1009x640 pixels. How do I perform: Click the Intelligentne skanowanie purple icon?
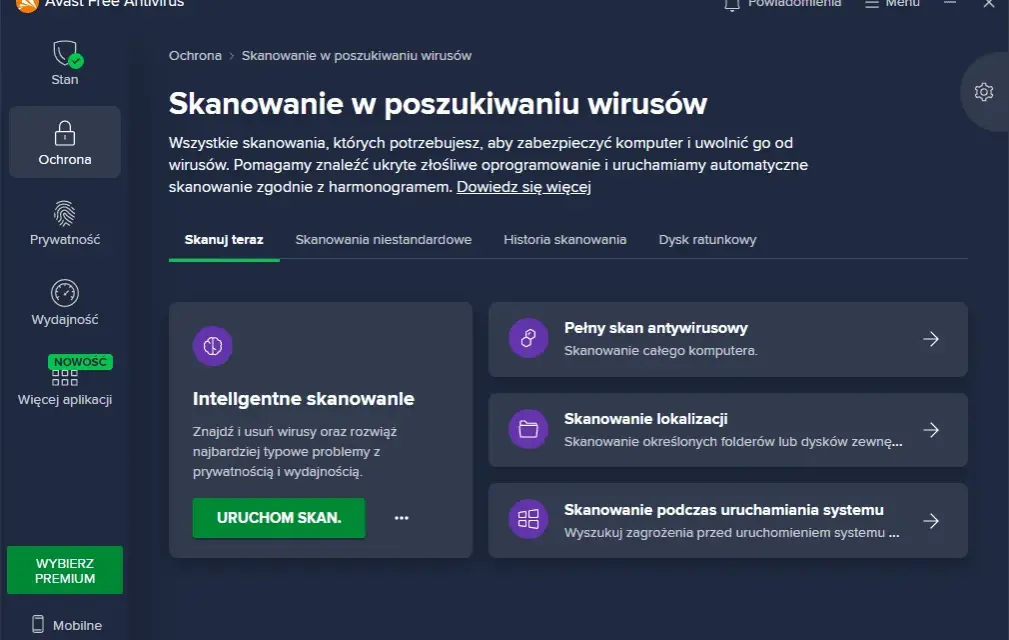[212, 346]
